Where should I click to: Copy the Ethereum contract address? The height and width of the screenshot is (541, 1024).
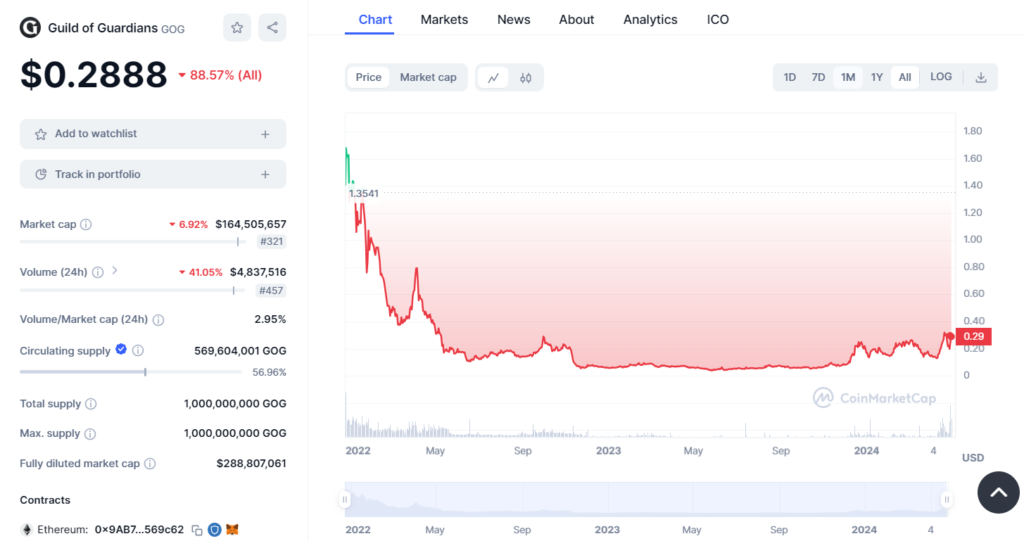[197, 530]
